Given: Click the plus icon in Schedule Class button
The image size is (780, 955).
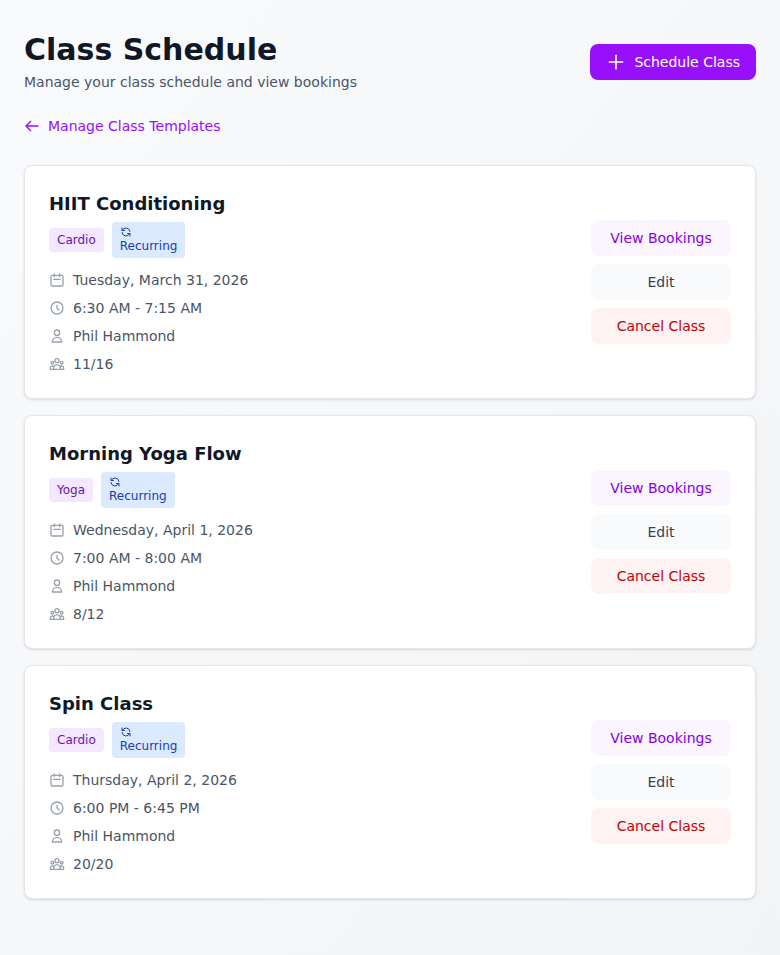Looking at the screenshot, I should (615, 62).
